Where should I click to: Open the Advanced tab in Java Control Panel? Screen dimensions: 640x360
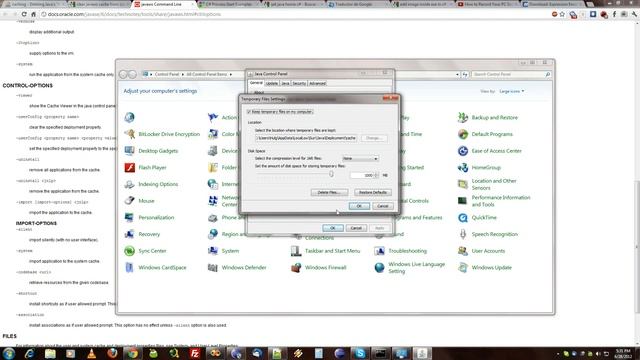[317, 83]
